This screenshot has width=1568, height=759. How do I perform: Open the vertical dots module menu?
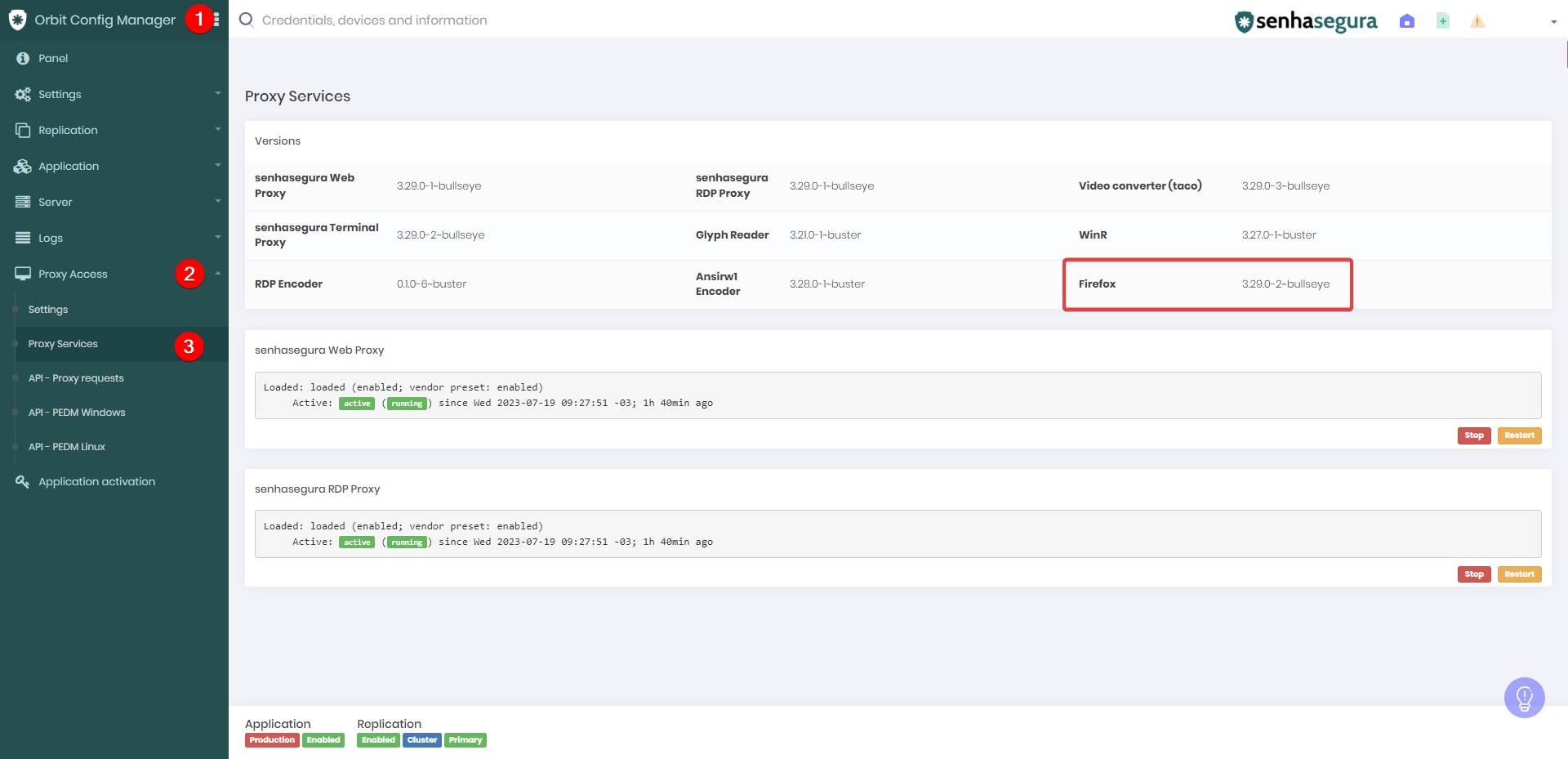(x=216, y=20)
